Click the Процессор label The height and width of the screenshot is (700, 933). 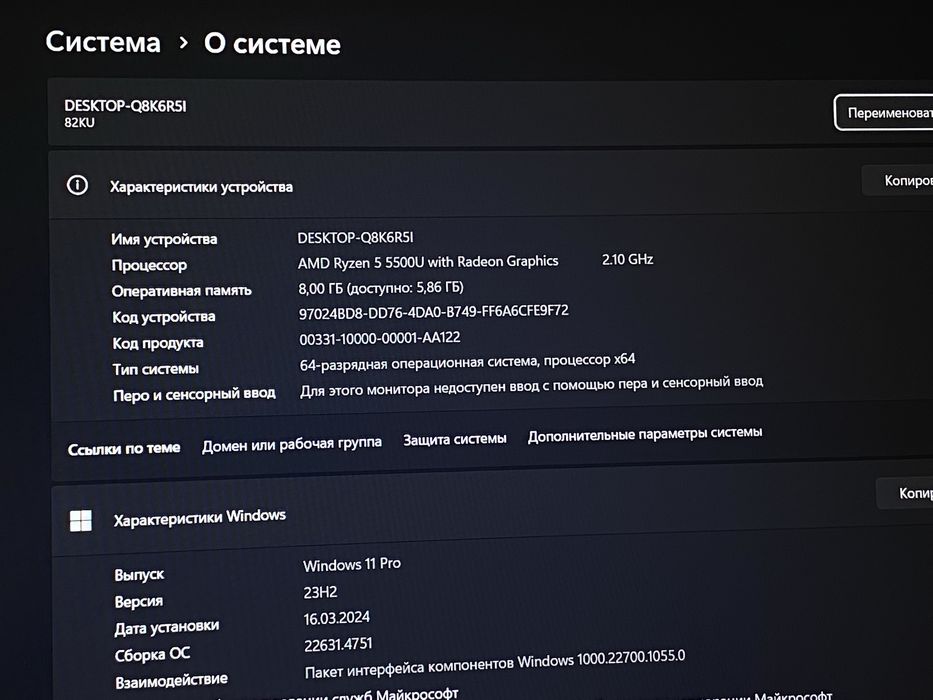click(149, 265)
